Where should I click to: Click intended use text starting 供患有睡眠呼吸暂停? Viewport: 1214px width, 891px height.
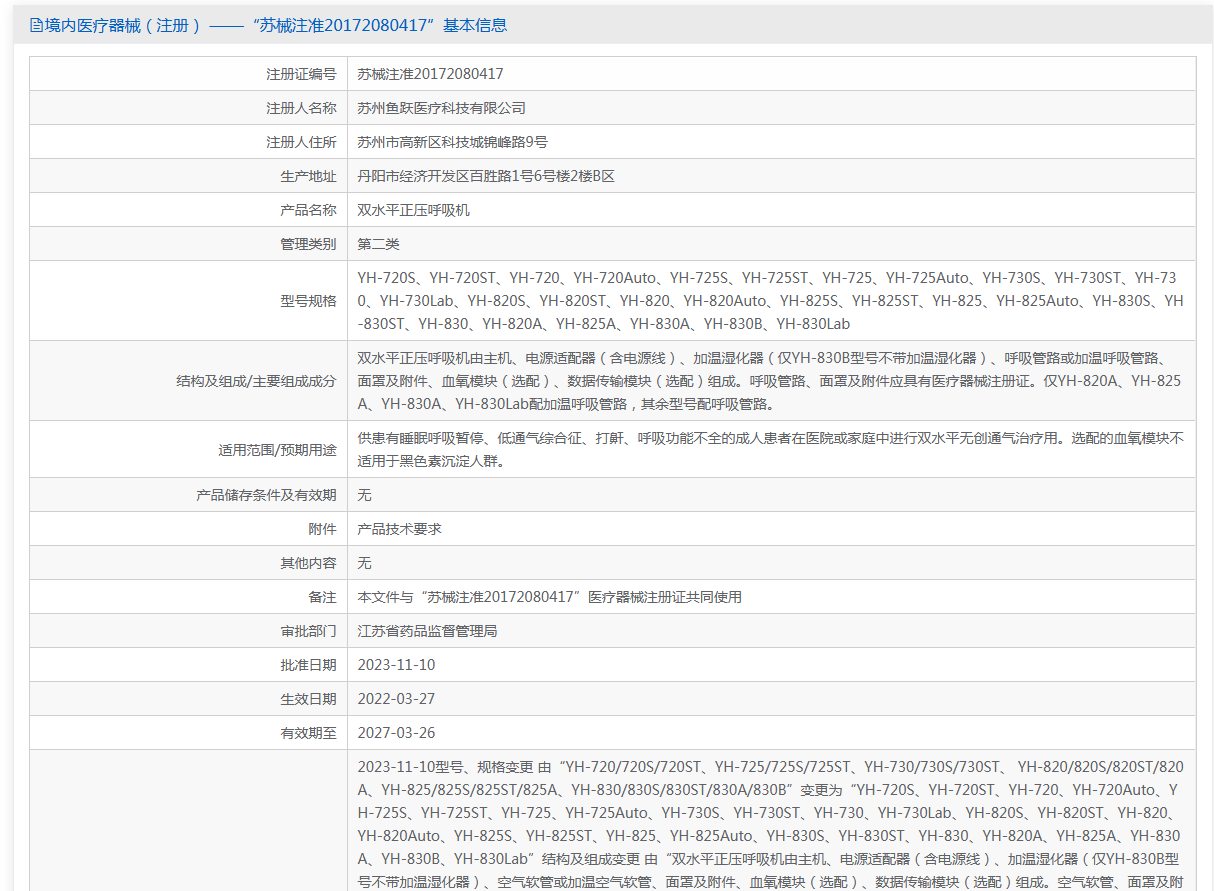[x=771, y=450]
